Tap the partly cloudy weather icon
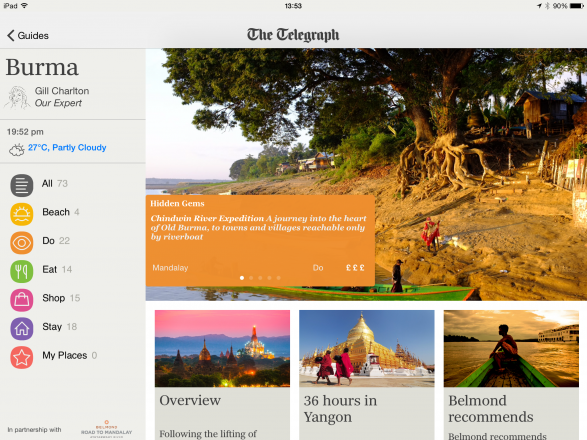The image size is (587, 440). pyautogui.click(x=16, y=150)
